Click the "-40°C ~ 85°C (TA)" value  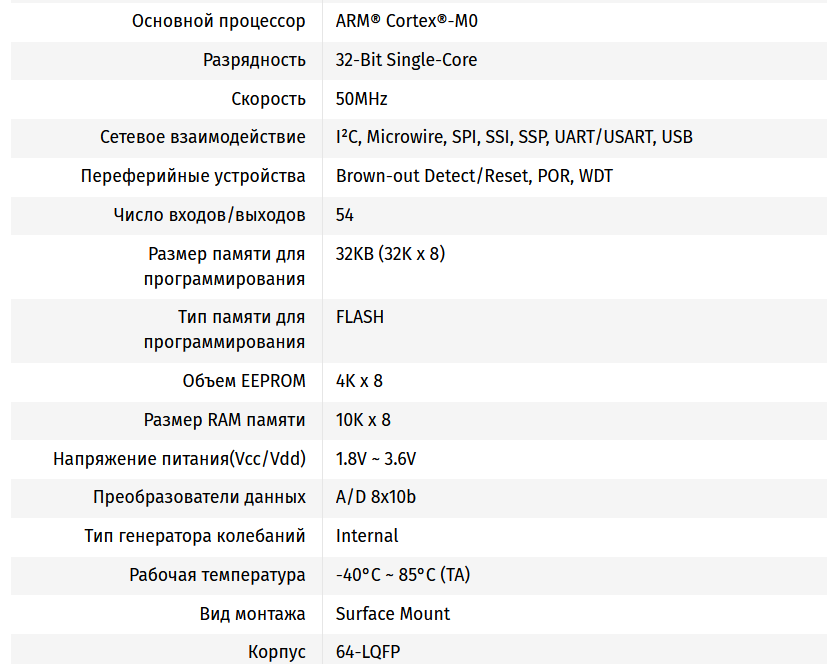403,575
